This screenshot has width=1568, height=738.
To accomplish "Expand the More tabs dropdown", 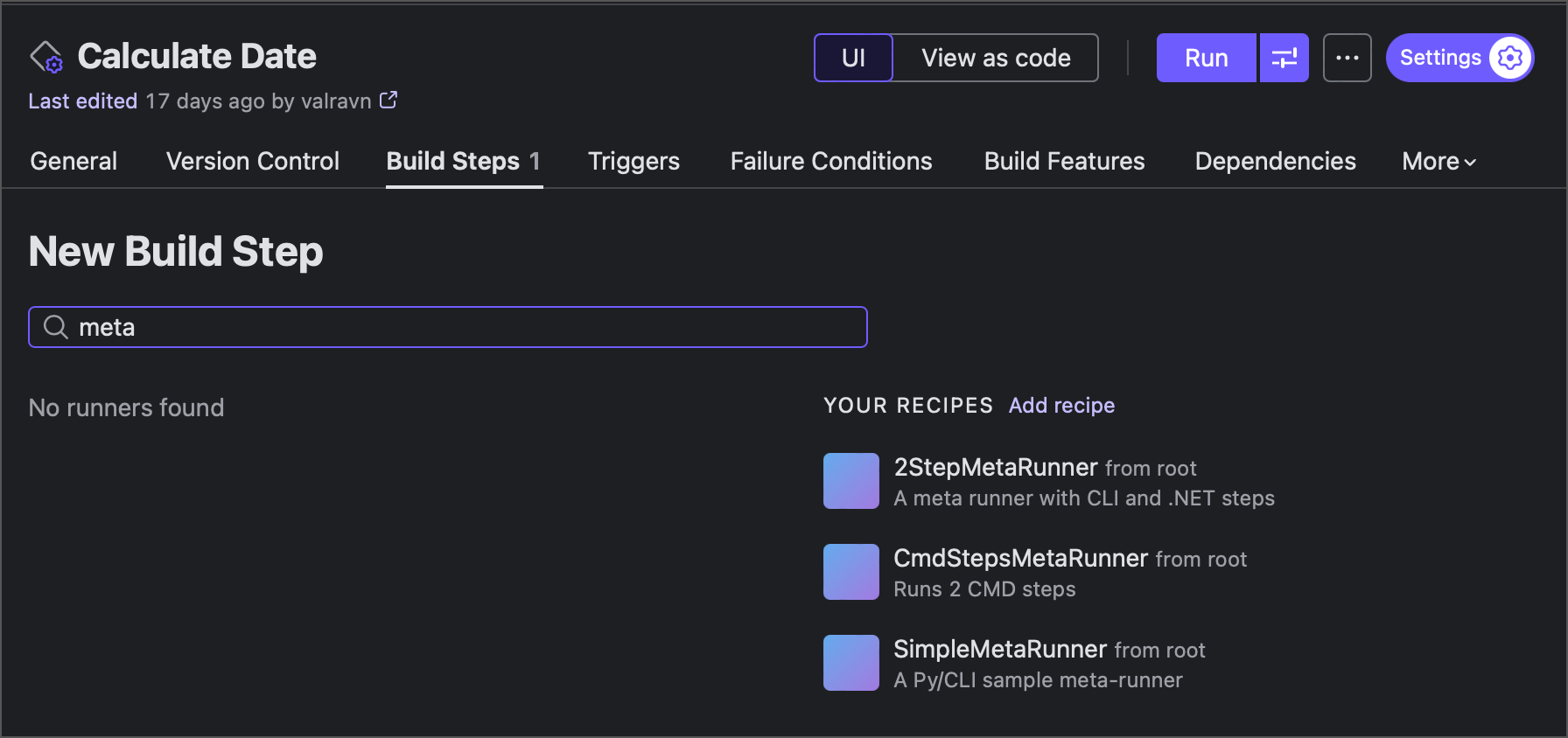I will (1438, 161).
